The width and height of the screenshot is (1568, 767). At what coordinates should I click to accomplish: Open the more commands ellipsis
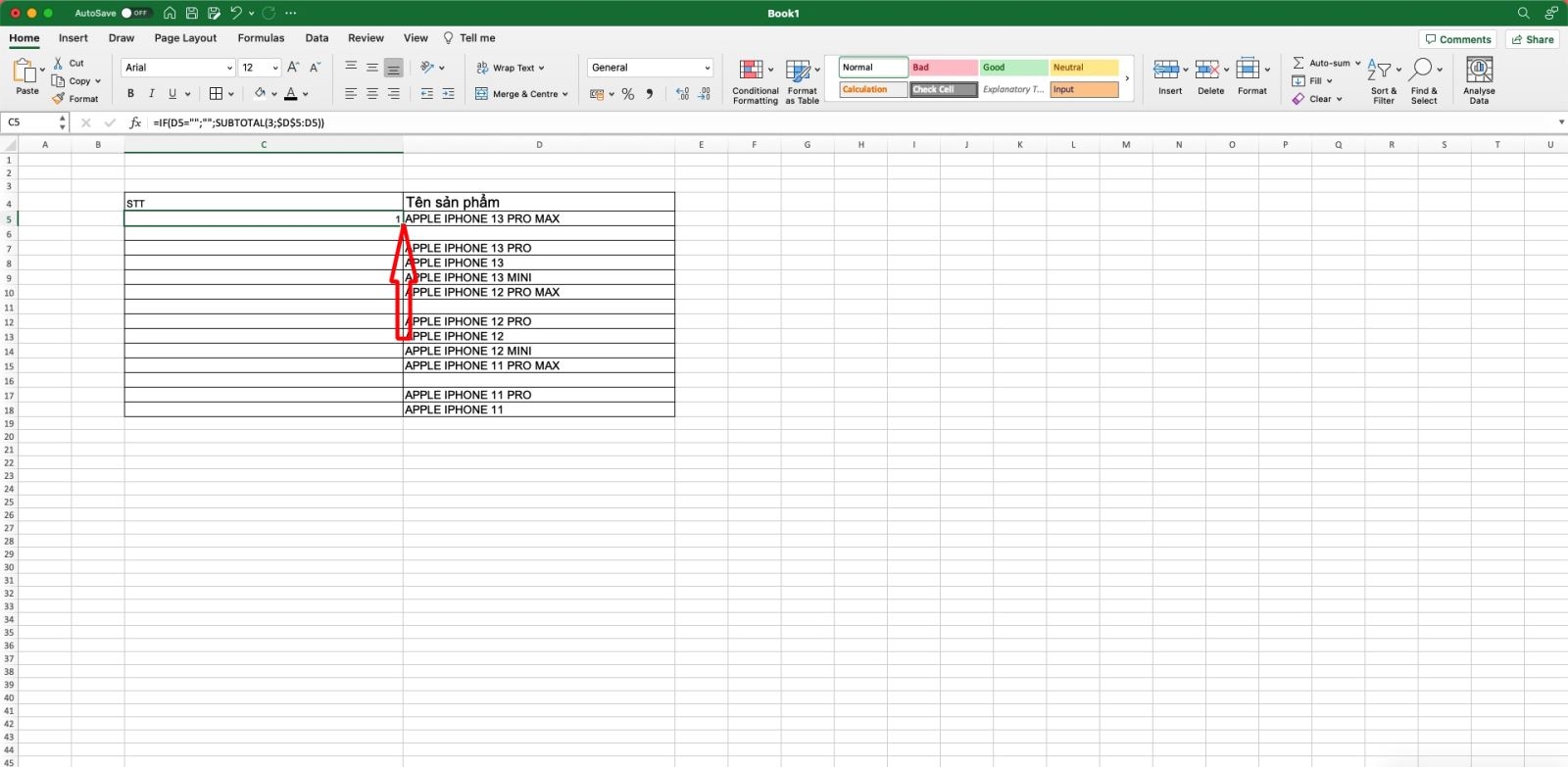click(x=291, y=13)
